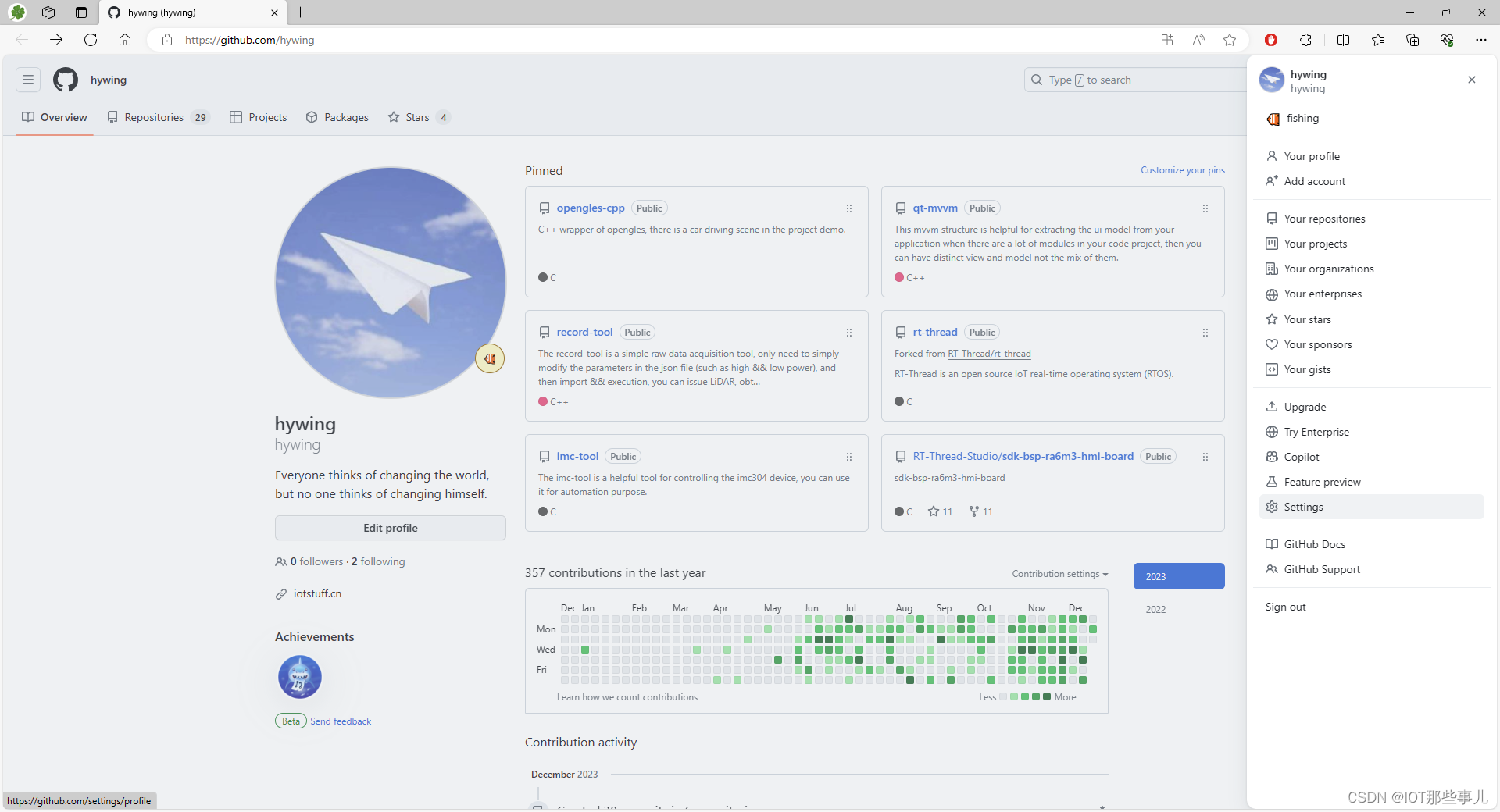The image size is (1500, 812).
Task: Set fishing status in profile menu
Action: [1302, 118]
